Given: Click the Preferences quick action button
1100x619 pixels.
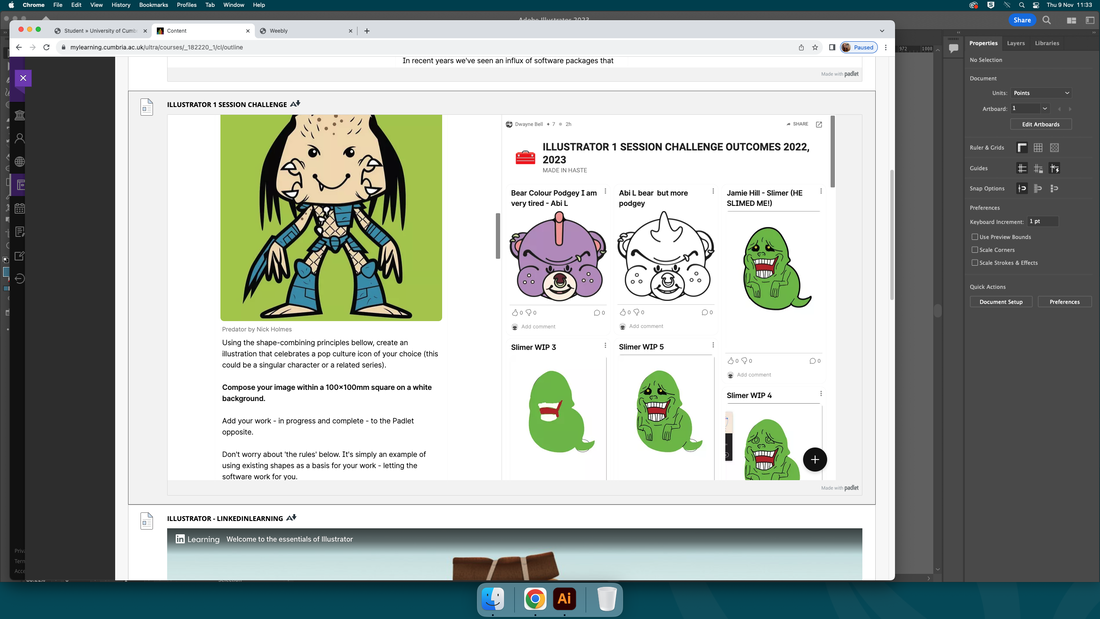Looking at the screenshot, I should click(x=1064, y=302).
